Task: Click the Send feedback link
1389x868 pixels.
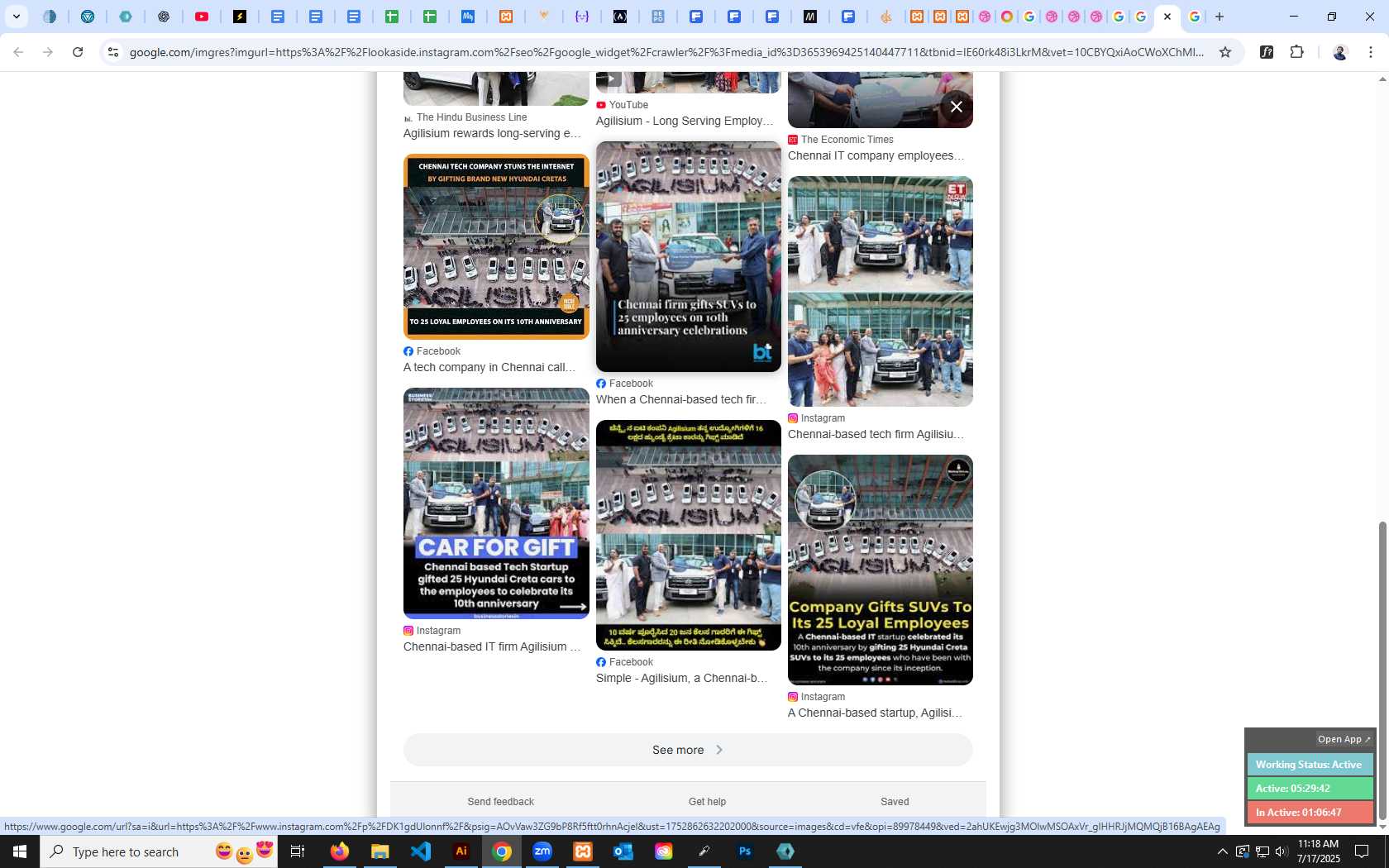Action: (x=501, y=802)
